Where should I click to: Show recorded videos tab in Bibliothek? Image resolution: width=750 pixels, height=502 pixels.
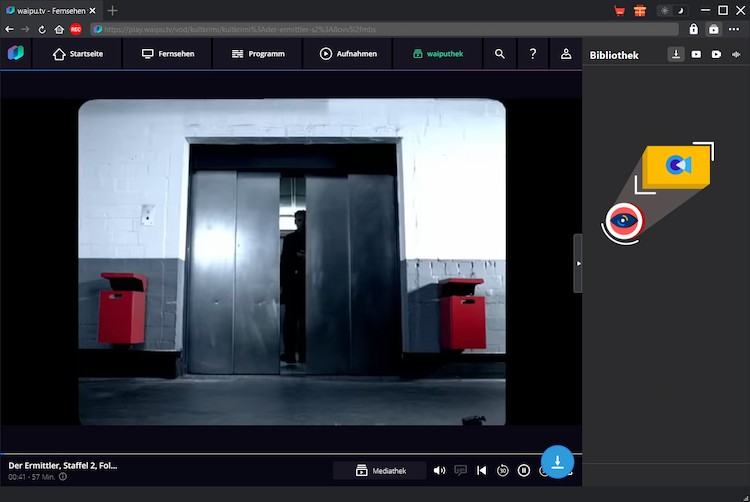click(716, 55)
